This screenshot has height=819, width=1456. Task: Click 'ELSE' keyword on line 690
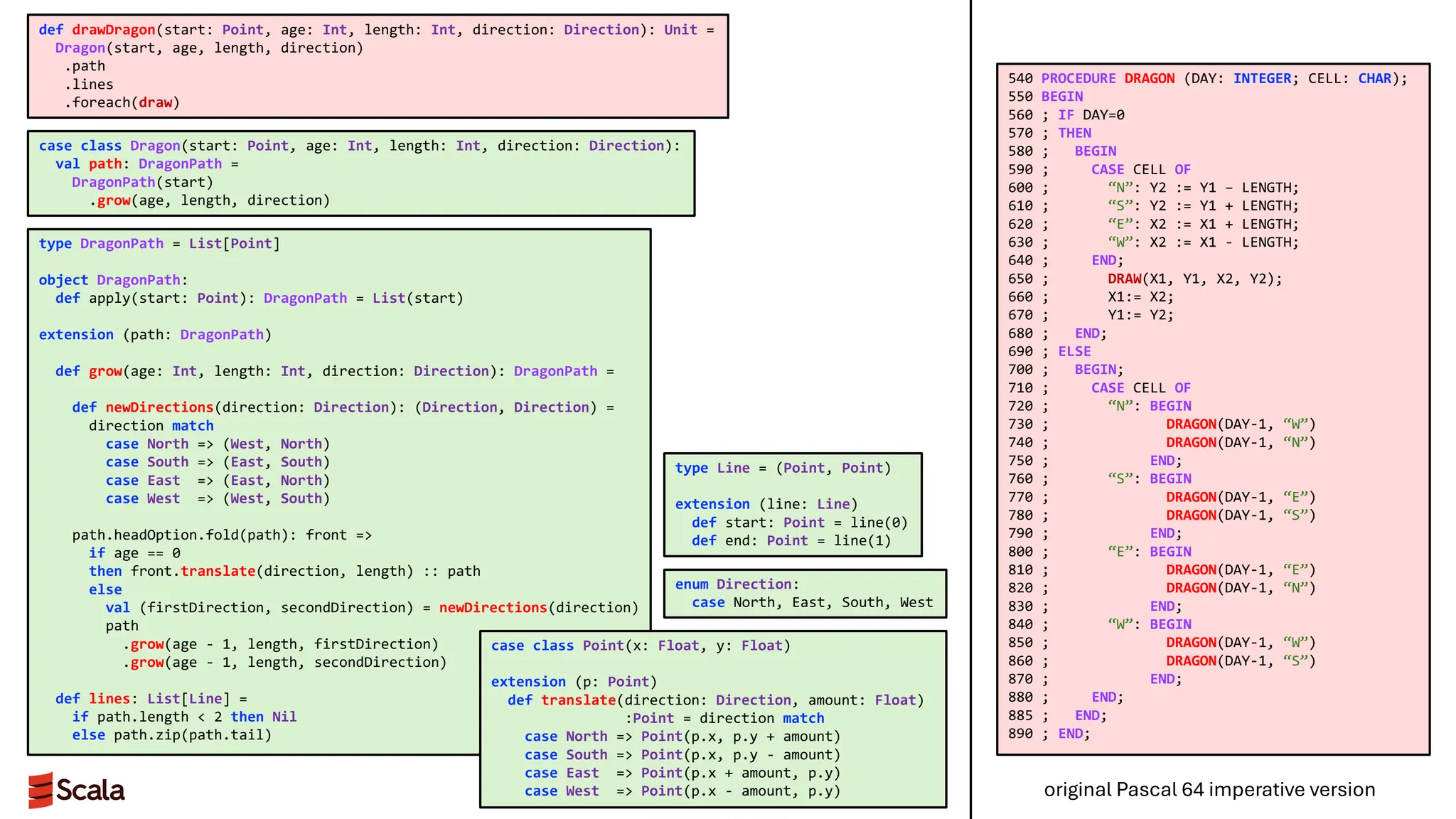(1074, 351)
